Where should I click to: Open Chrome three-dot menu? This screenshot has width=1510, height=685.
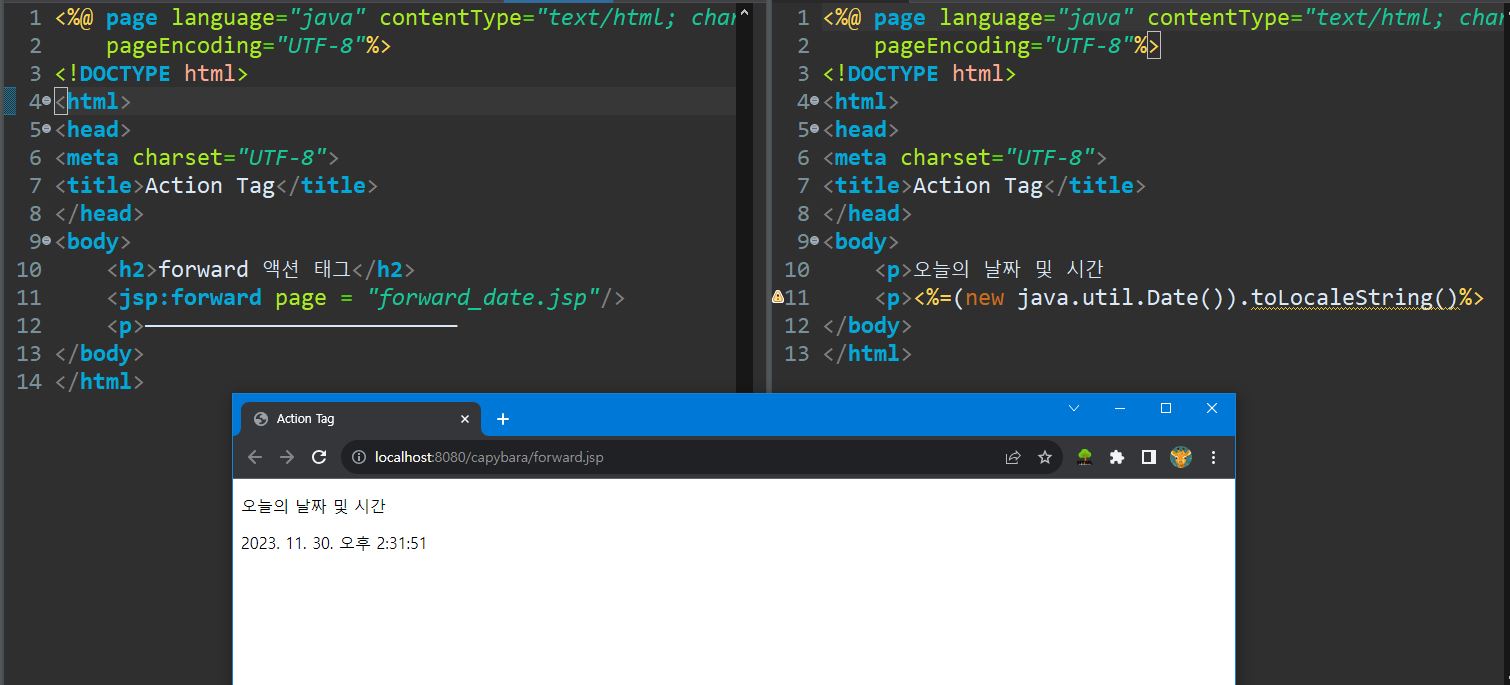1214,457
